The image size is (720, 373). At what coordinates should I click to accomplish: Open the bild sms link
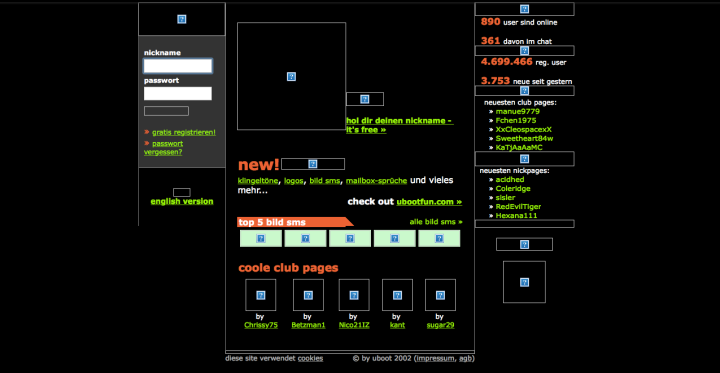pos(325,181)
